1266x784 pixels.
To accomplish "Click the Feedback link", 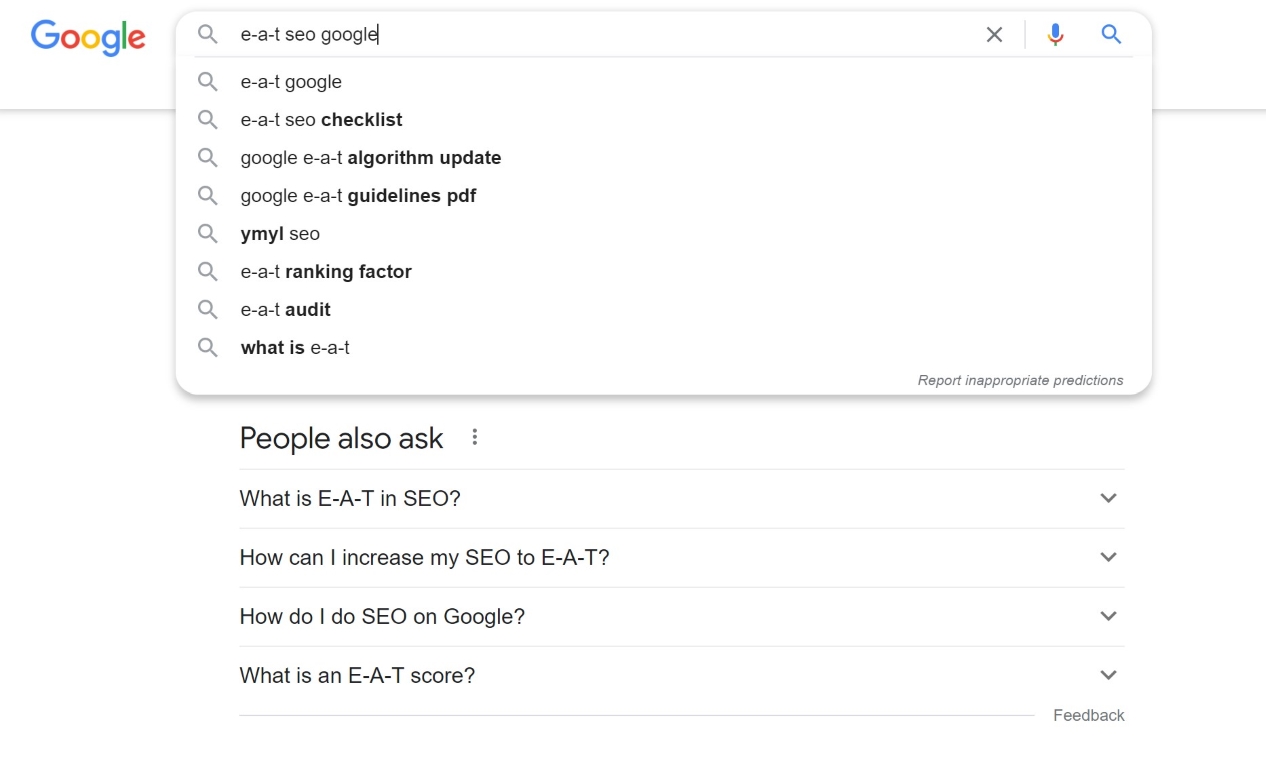I will [1088, 715].
